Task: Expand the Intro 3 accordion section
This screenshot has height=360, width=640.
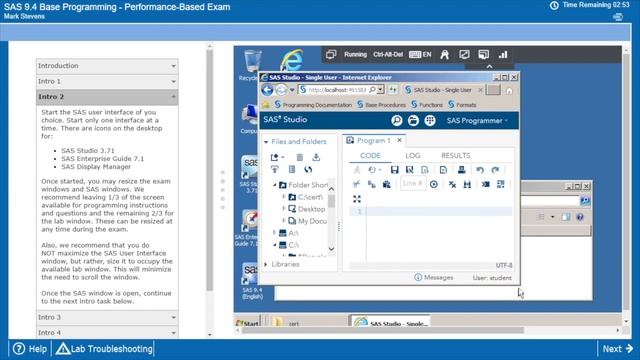Action: (107, 317)
